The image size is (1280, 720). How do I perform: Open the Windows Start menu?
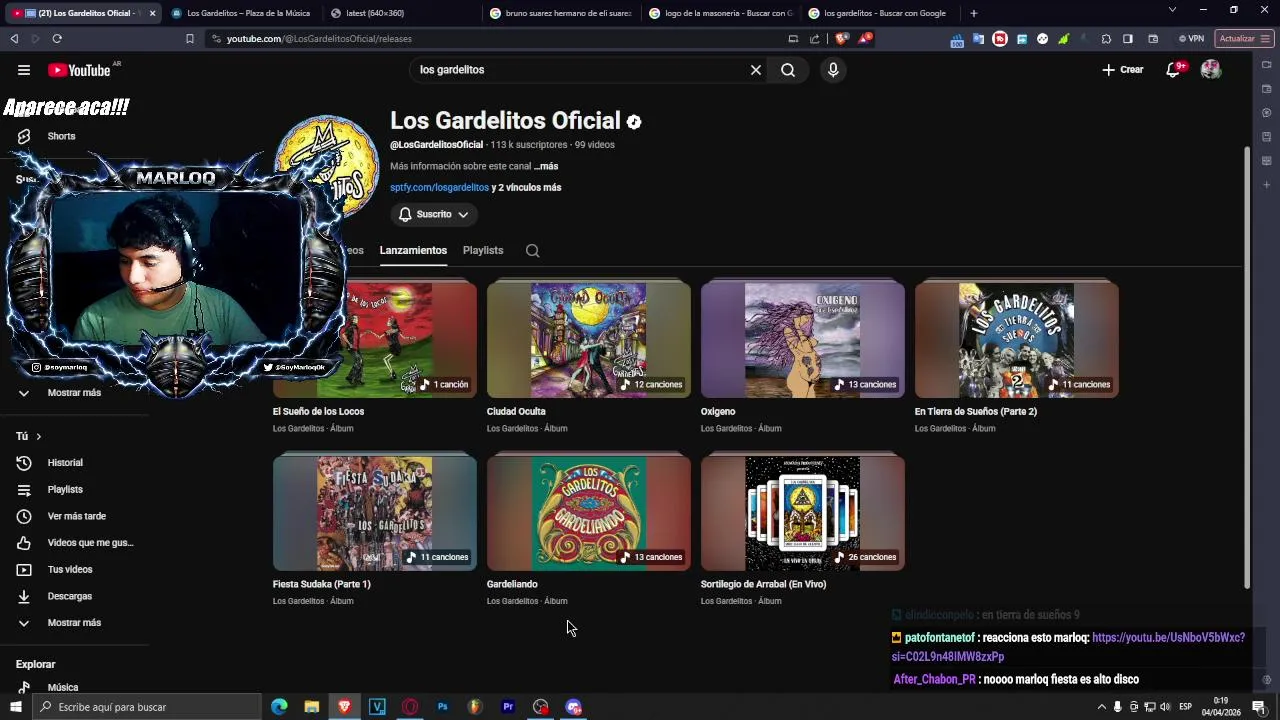click(x=15, y=707)
